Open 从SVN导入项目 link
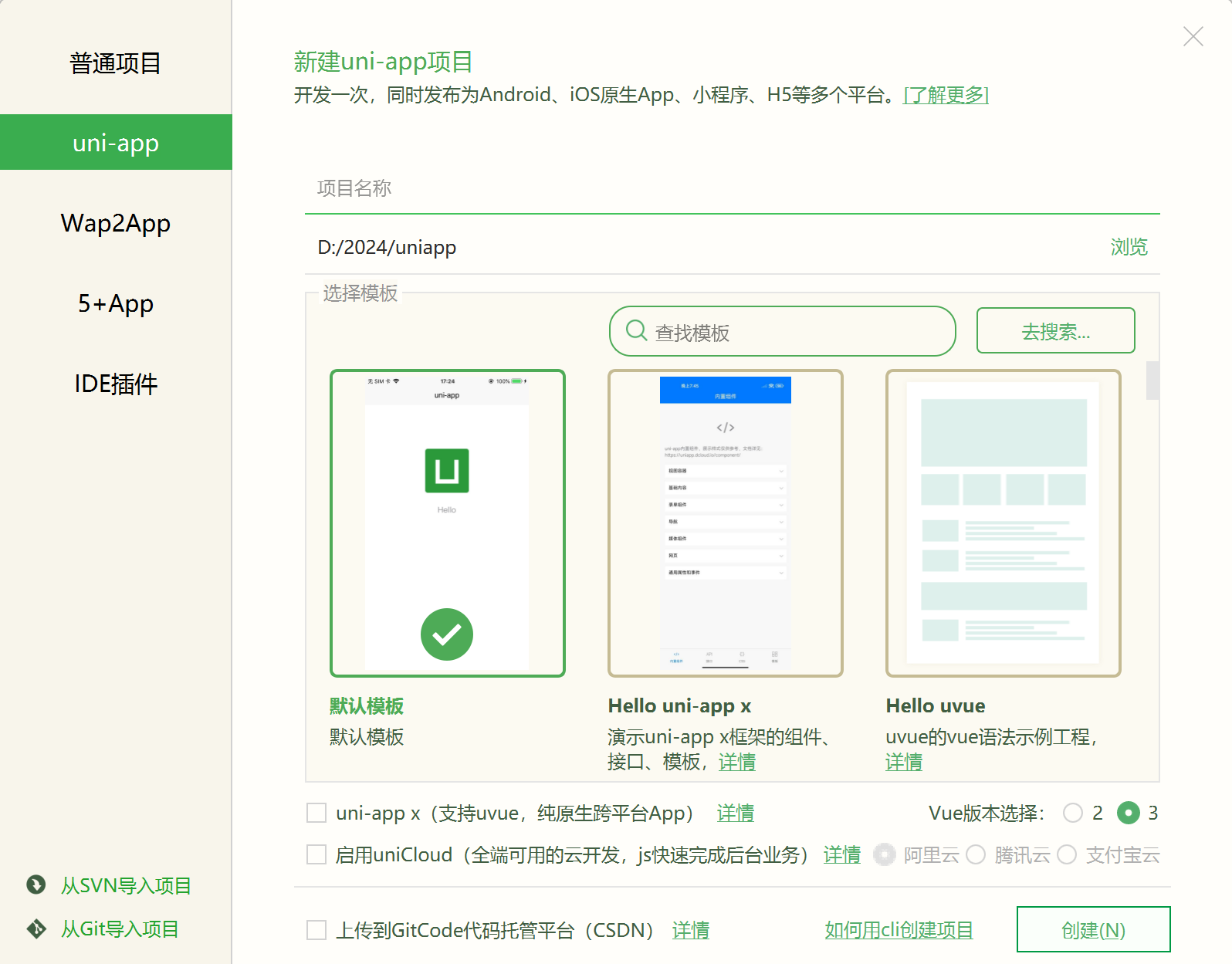The width and height of the screenshot is (1232, 964). pos(126,885)
